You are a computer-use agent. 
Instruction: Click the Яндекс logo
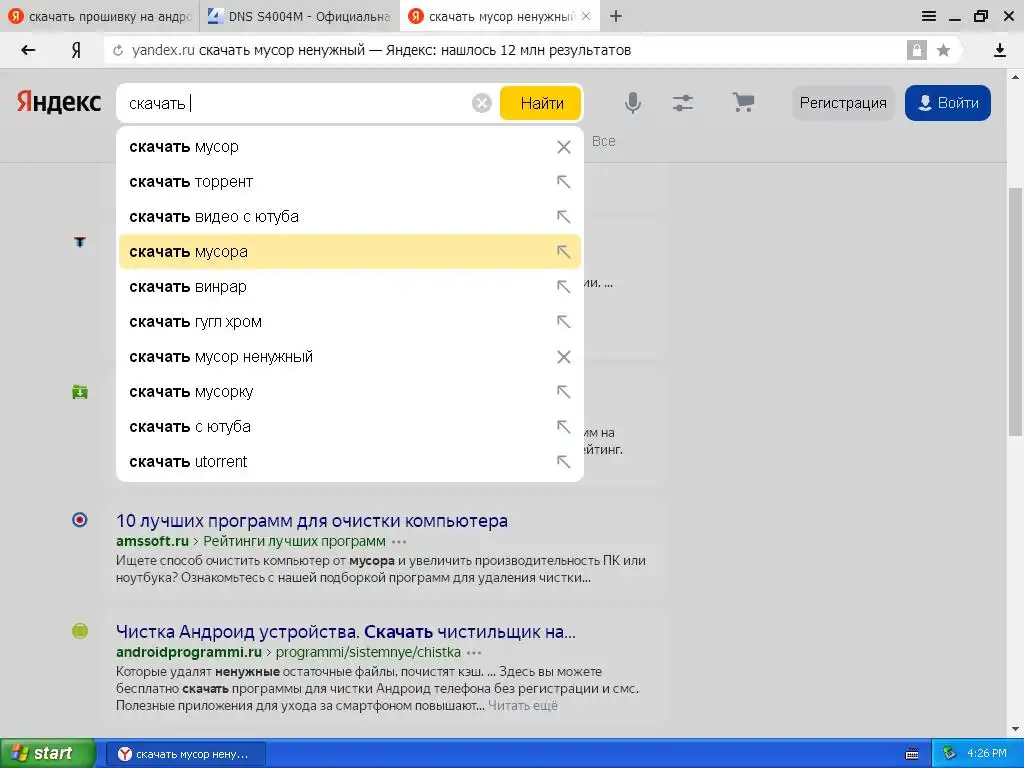pyautogui.click(x=59, y=102)
